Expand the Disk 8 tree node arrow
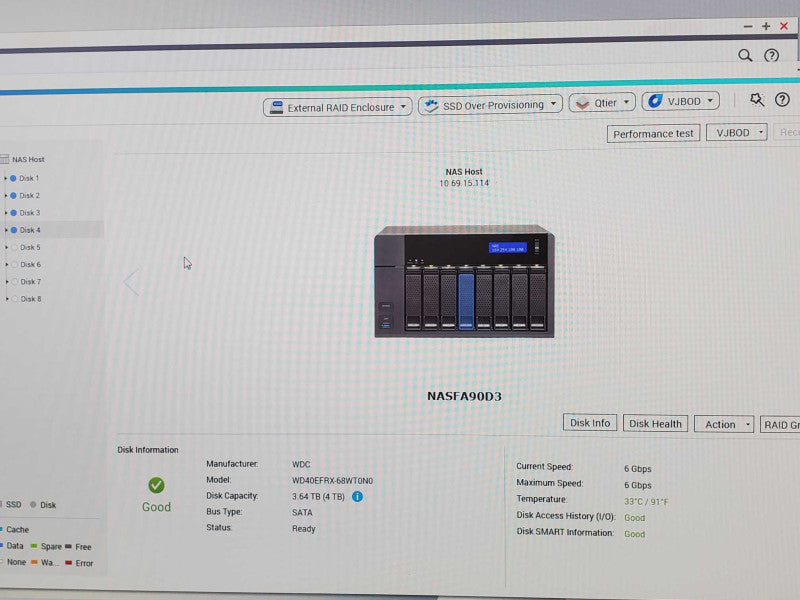 [7, 299]
